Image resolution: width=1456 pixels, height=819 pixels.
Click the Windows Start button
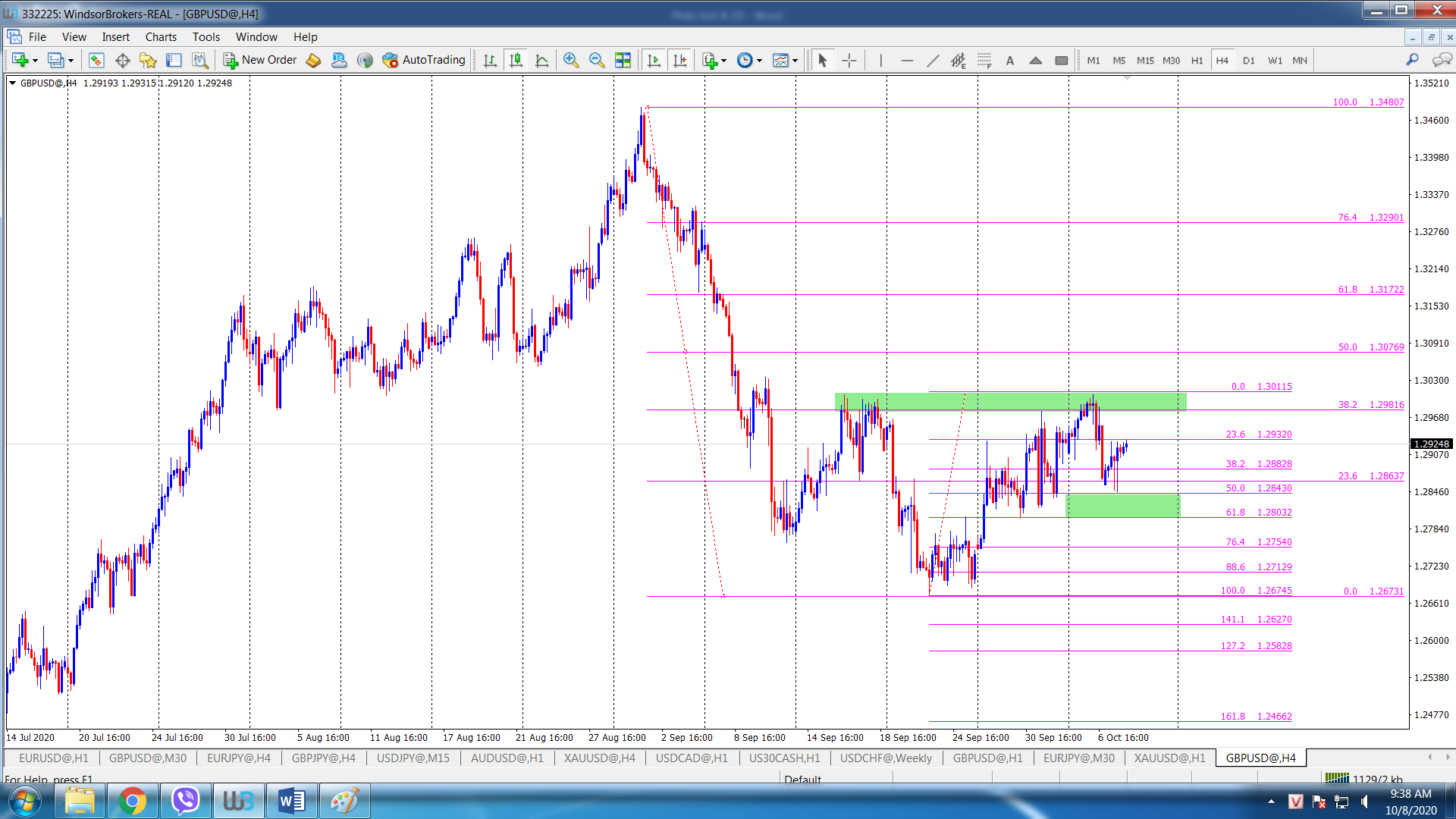pos(25,801)
